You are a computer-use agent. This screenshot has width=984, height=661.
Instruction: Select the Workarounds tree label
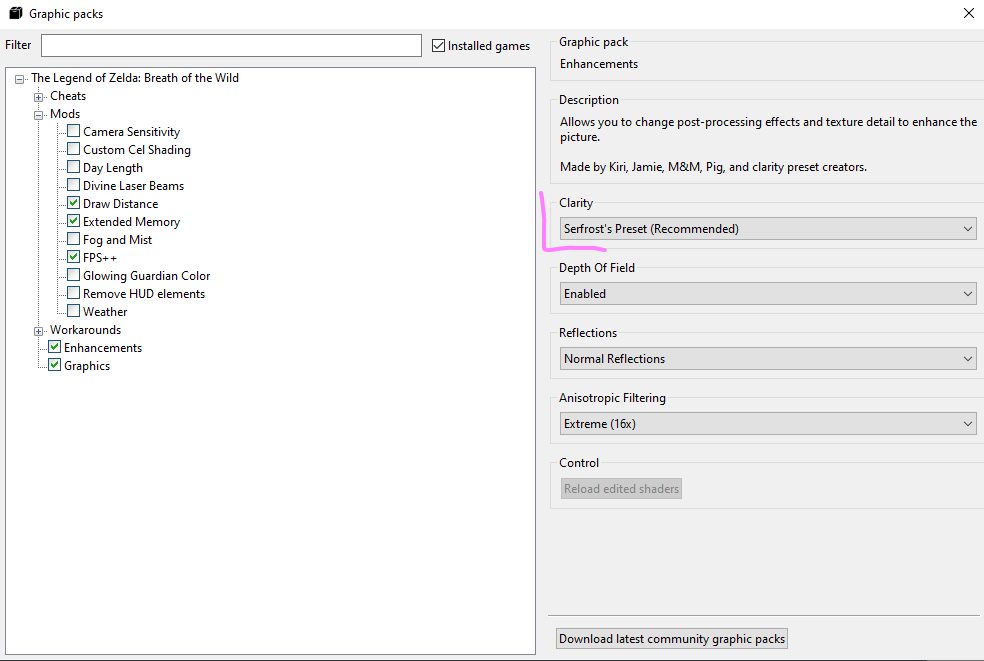pos(85,330)
